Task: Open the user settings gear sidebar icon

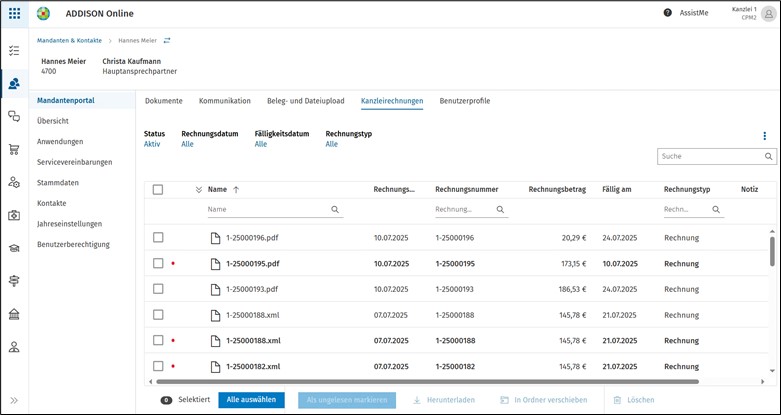Action: [x=14, y=182]
